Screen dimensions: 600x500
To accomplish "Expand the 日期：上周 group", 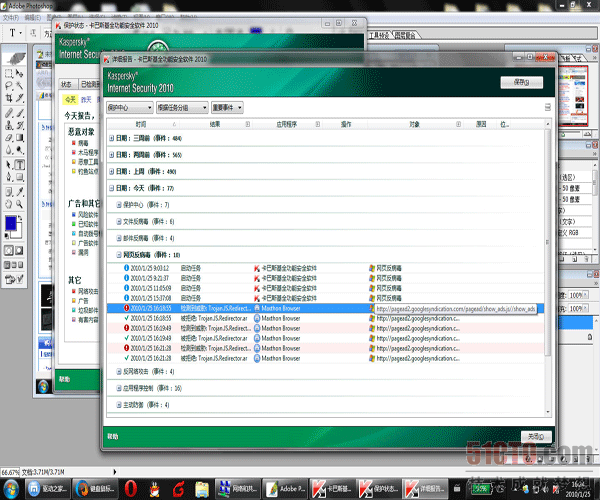I will [111, 171].
